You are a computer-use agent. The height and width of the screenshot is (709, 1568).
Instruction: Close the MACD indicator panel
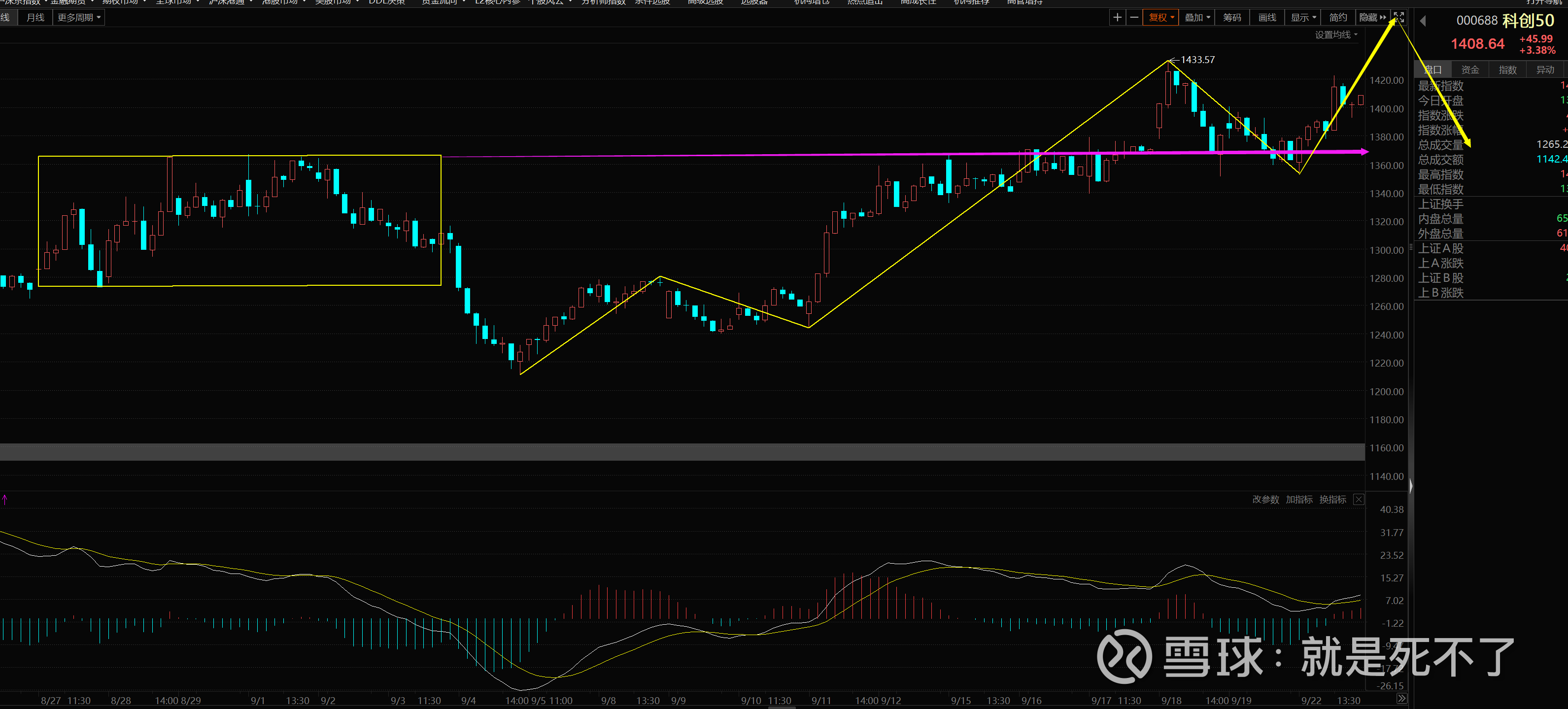tap(1359, 500)
